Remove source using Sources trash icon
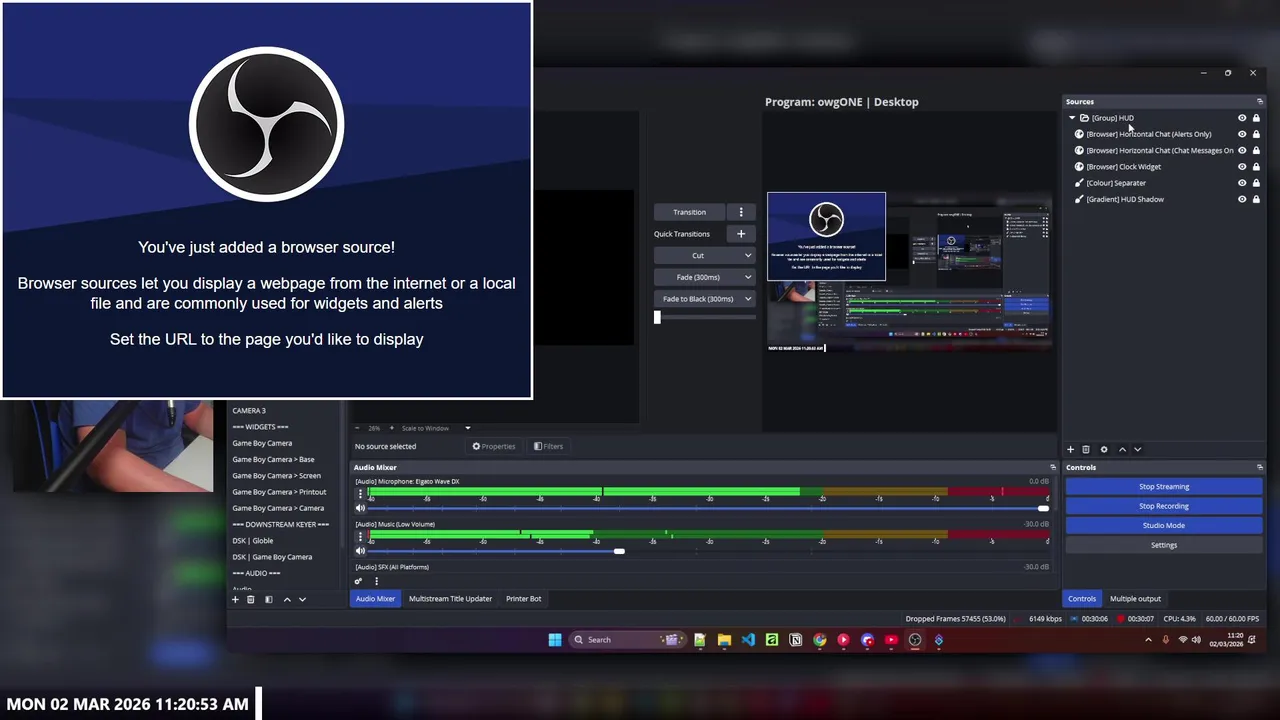1280x720 pixels. [x=1086, y=450]
